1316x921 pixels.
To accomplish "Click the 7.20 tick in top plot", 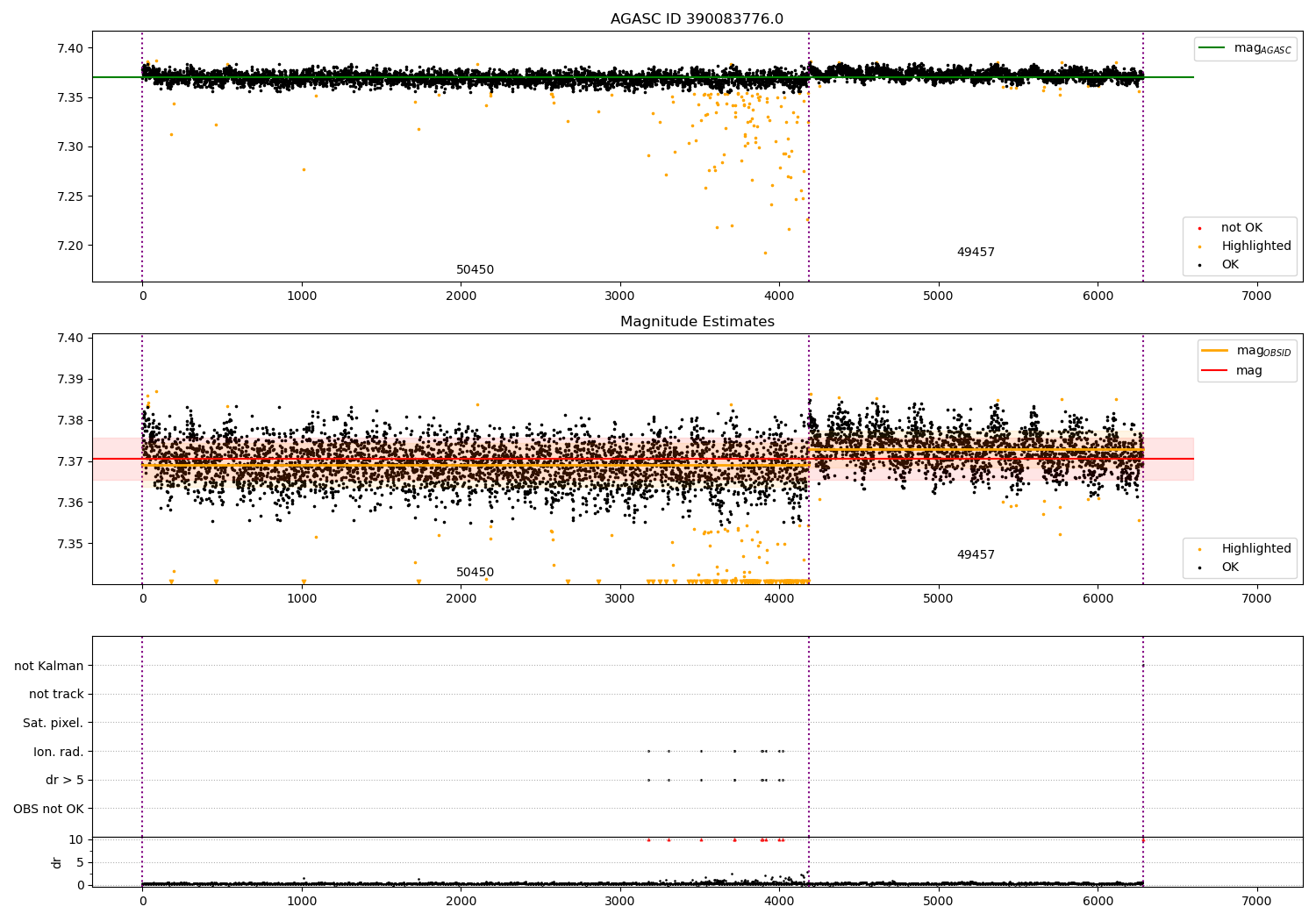I will (x=70, y=246).
